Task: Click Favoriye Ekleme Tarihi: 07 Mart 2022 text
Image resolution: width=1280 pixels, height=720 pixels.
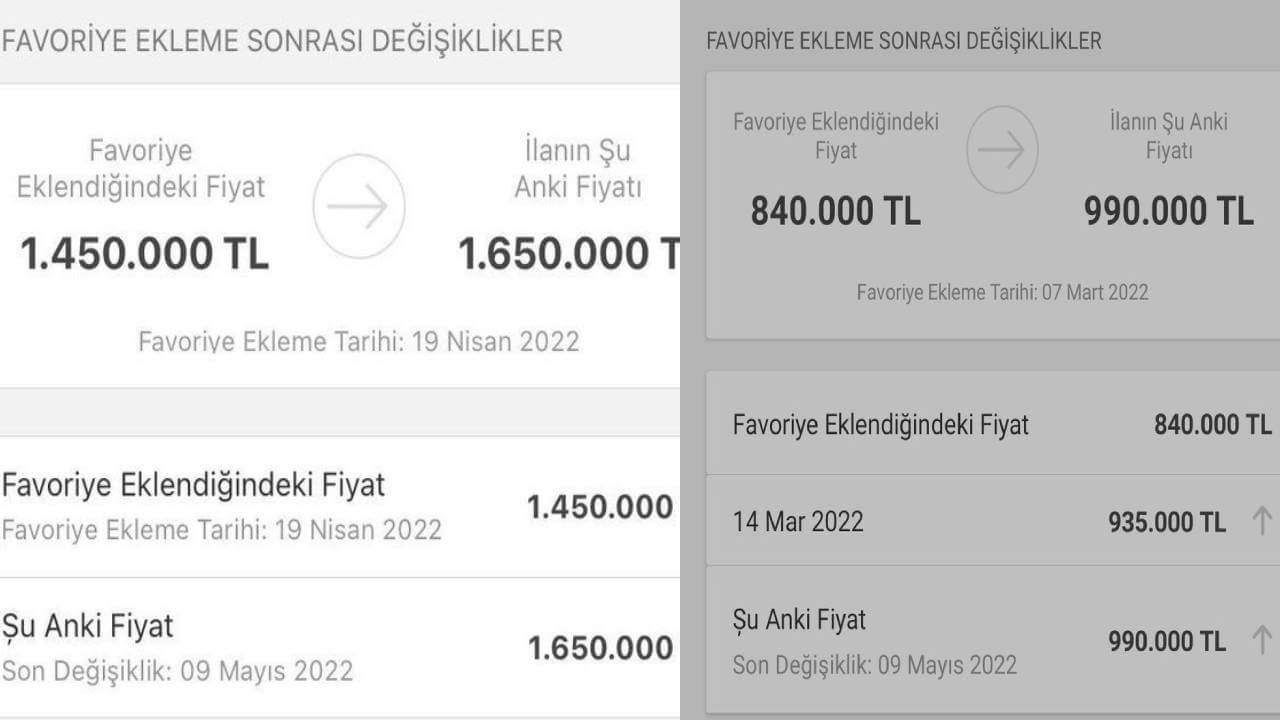Action: click(x=1002, y=293)
